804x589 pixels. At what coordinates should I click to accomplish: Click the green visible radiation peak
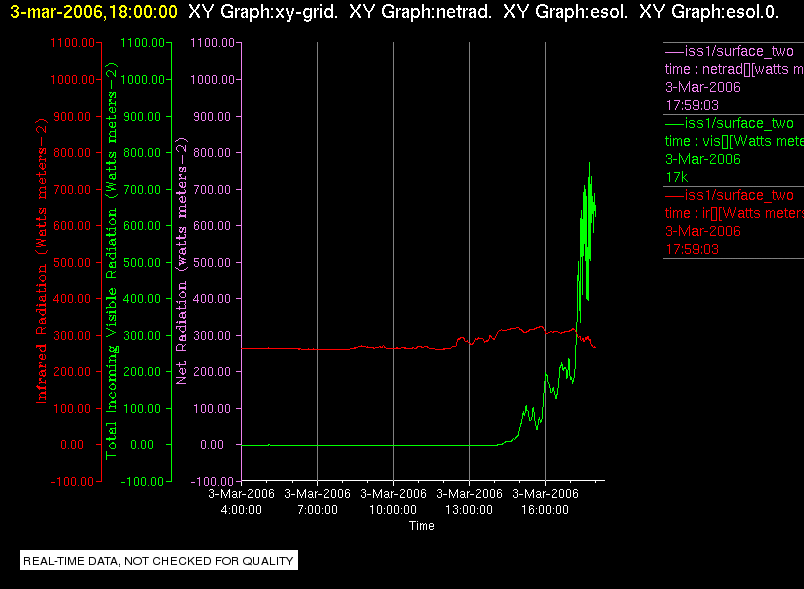[590, 164]
